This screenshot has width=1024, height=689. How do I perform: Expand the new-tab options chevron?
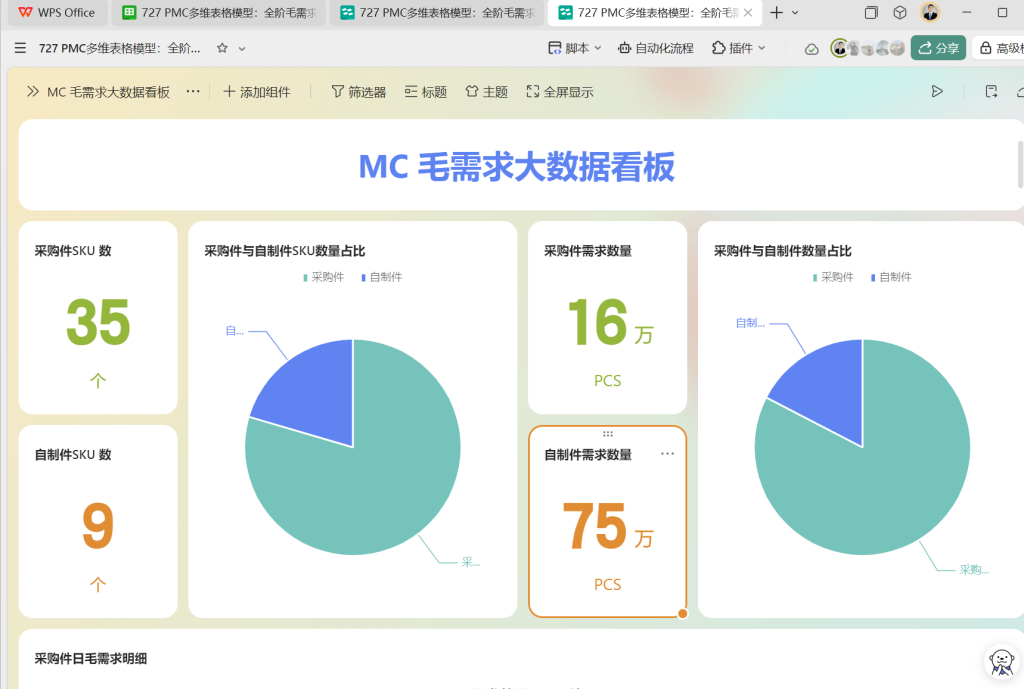tap(795, 12)
